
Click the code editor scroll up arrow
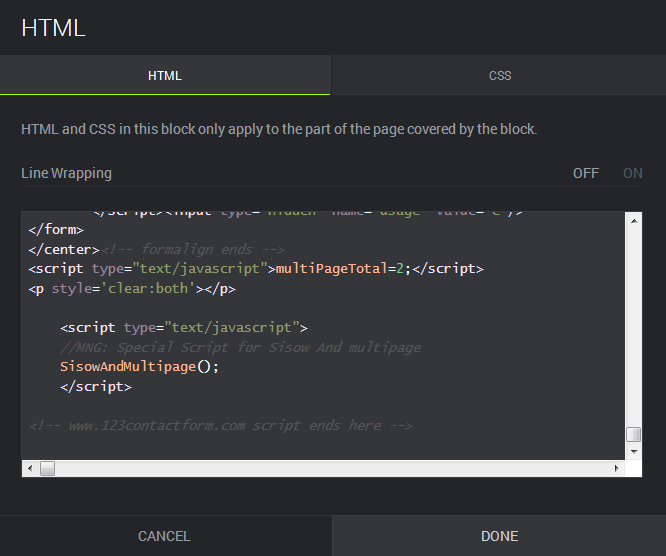[x=634, y=221]
